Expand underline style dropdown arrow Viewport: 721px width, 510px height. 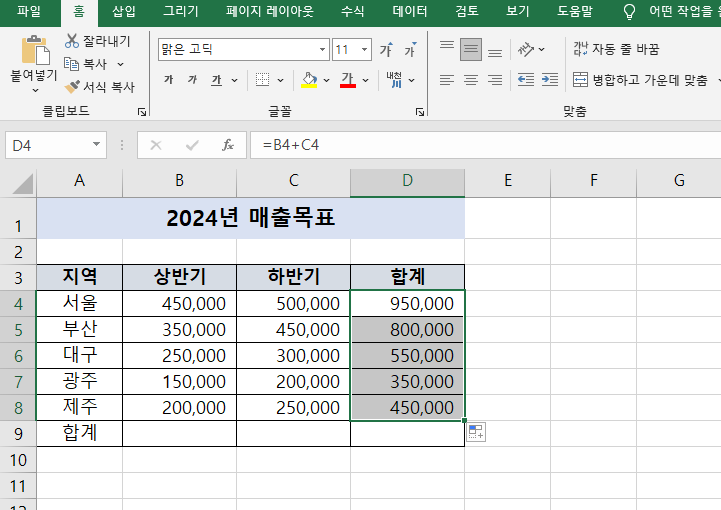click(235, 80)
